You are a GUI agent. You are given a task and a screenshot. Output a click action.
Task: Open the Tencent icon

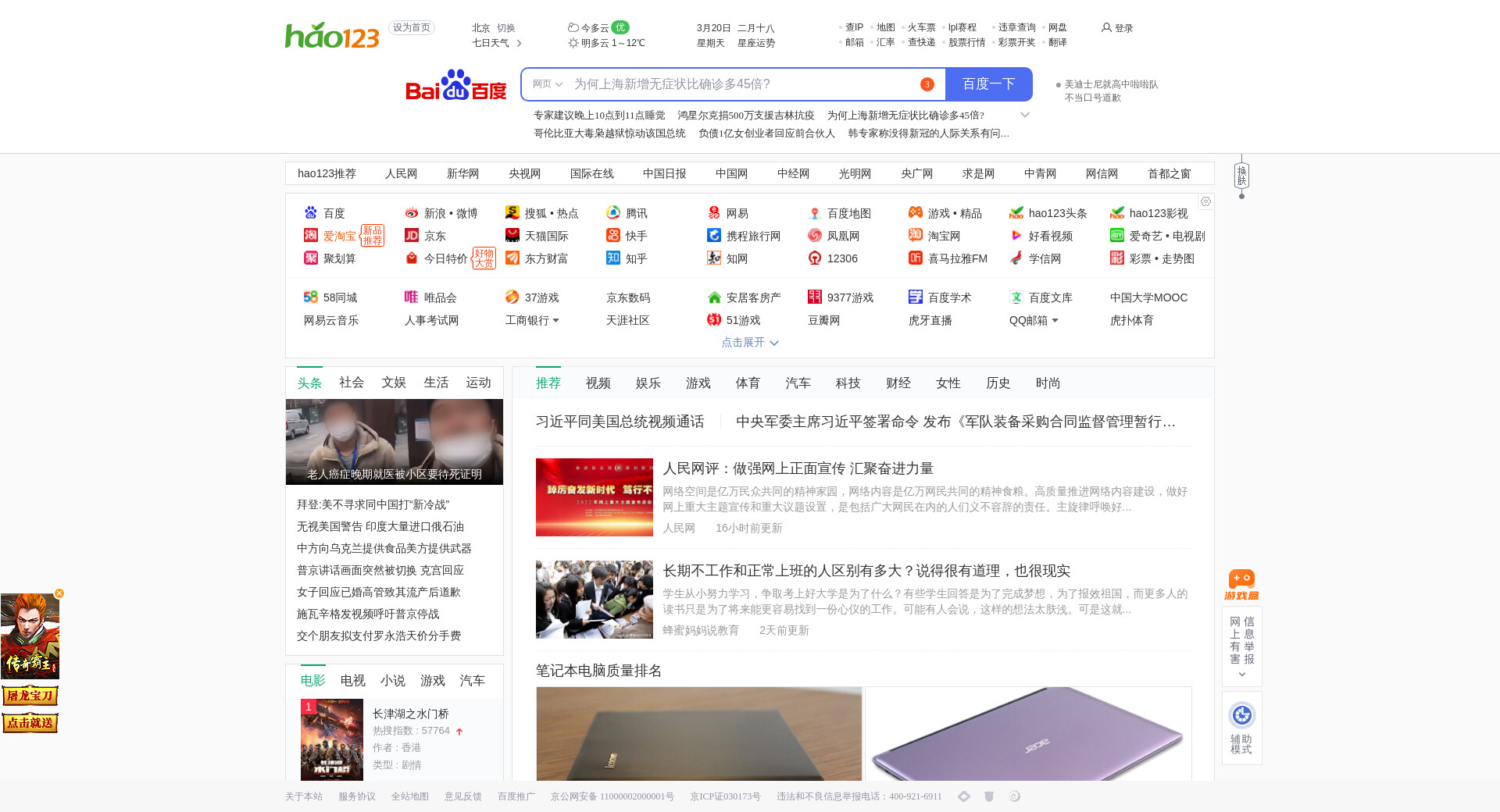[x=613, y=212]
